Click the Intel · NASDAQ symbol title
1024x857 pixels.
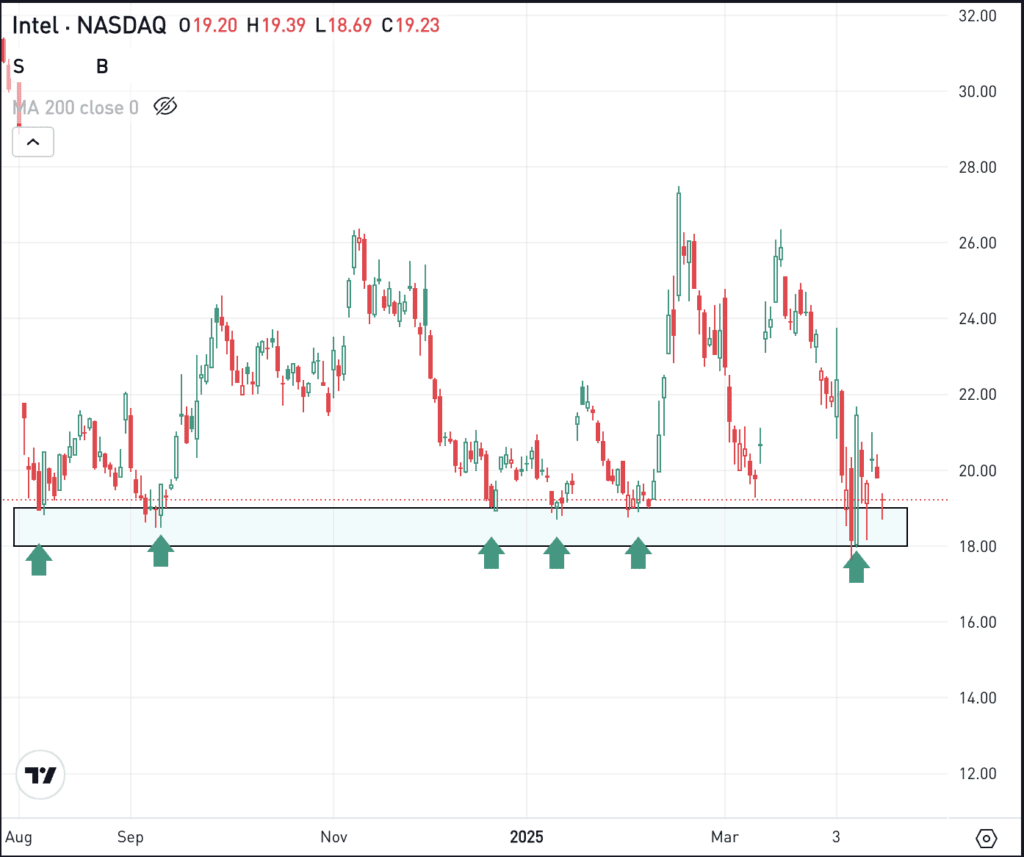[x=89, y=25]
